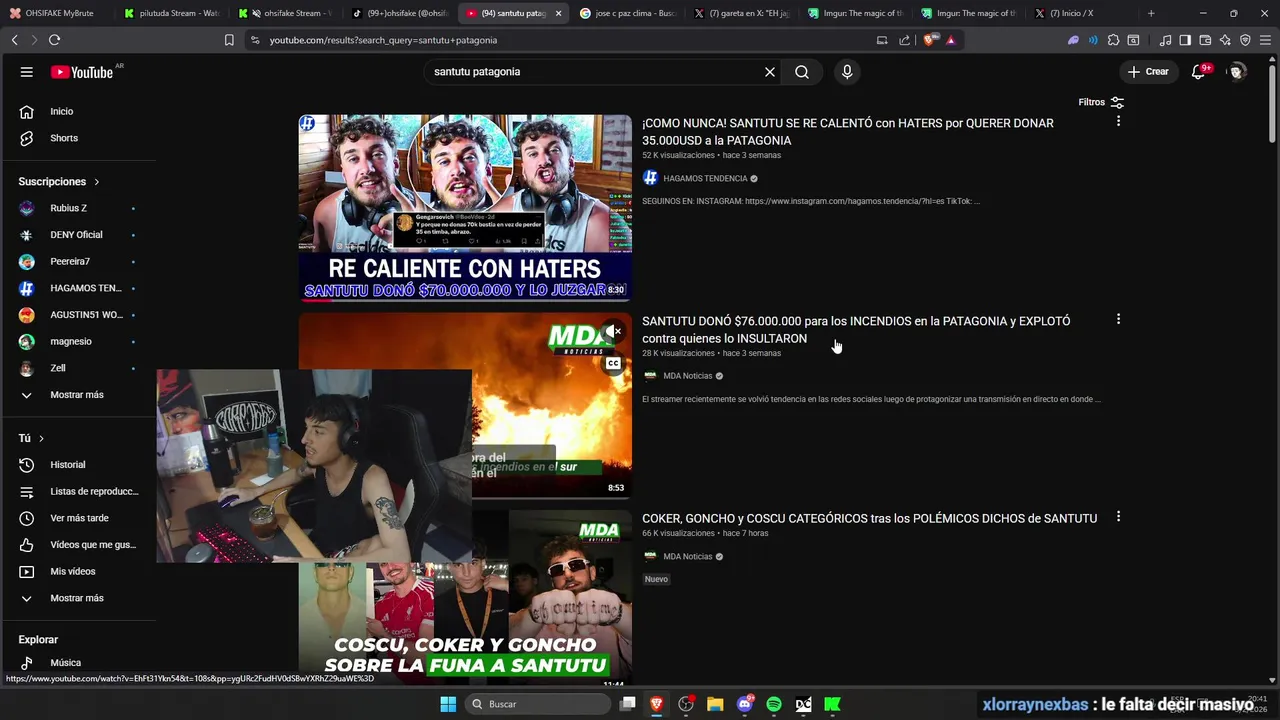Open Brave Leo AI sparkle icon
The width and height of the screenshot is (1280, 720).
pyautogui.click(x=1225, y=40)
